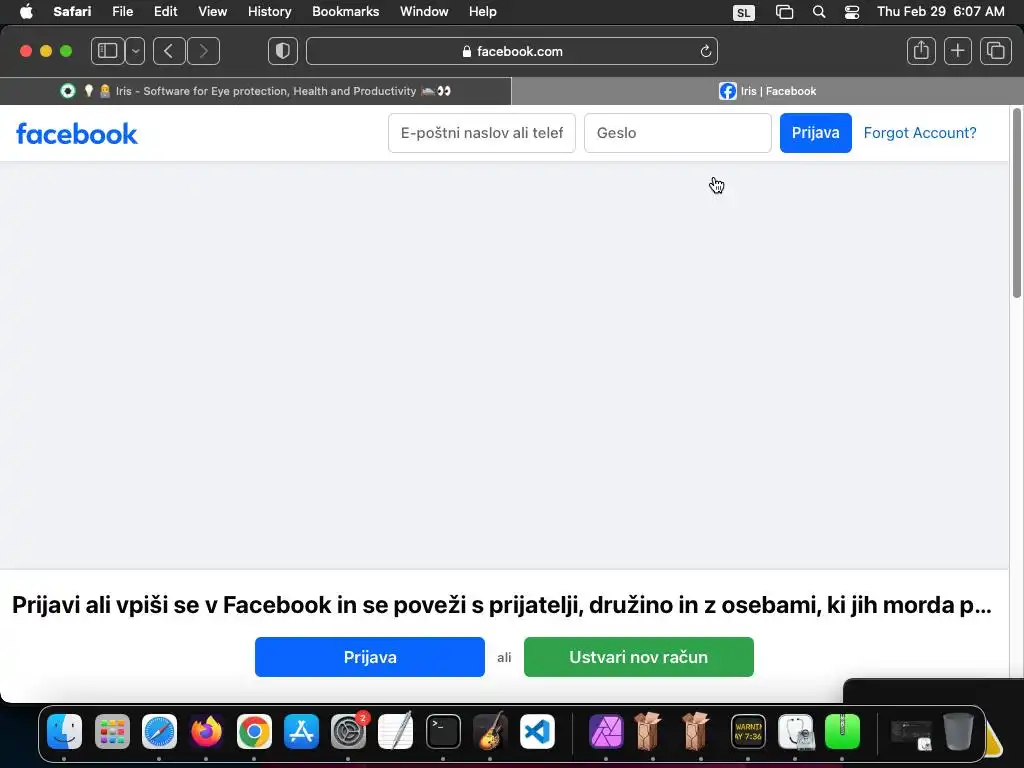Open the Forgot Account? link
The height and width of the screenshot is (768, 1024).
click(920, 133)
